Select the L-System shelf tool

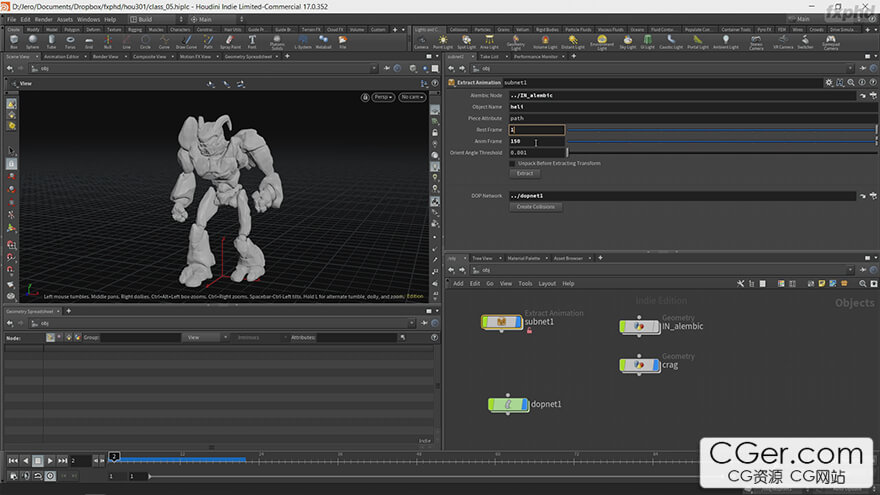click(303, 42)
